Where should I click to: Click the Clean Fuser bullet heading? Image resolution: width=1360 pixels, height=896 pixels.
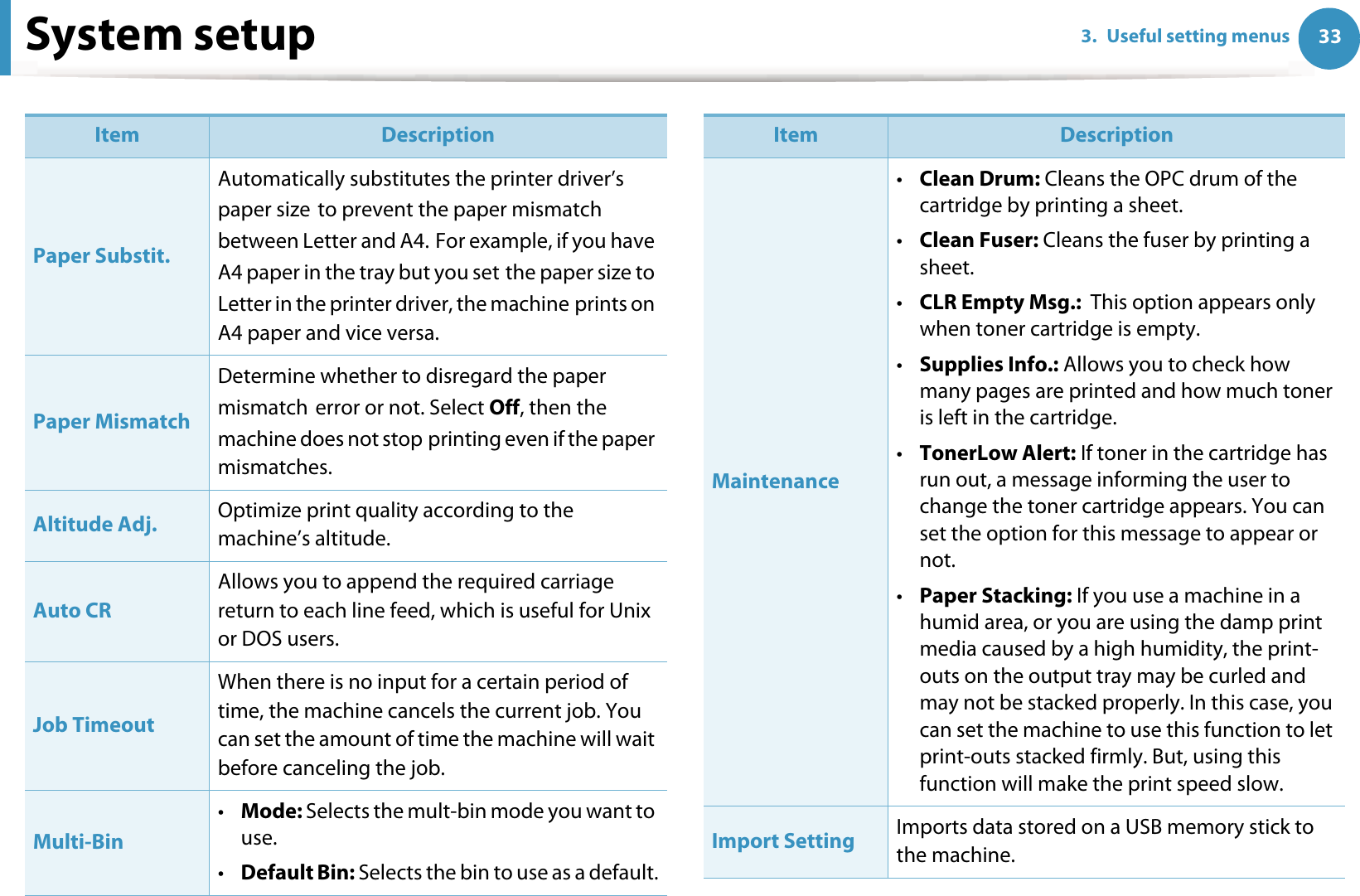point(978,240)
